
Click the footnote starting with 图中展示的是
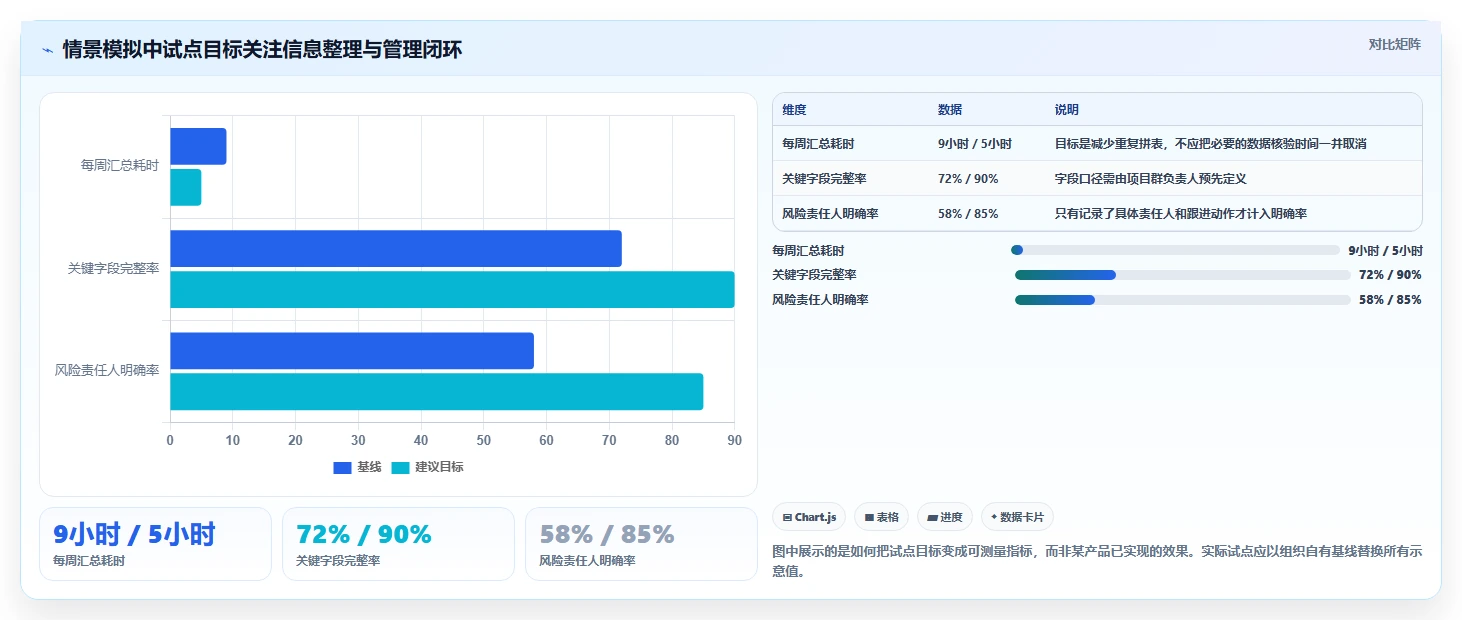click(1097, 562)
